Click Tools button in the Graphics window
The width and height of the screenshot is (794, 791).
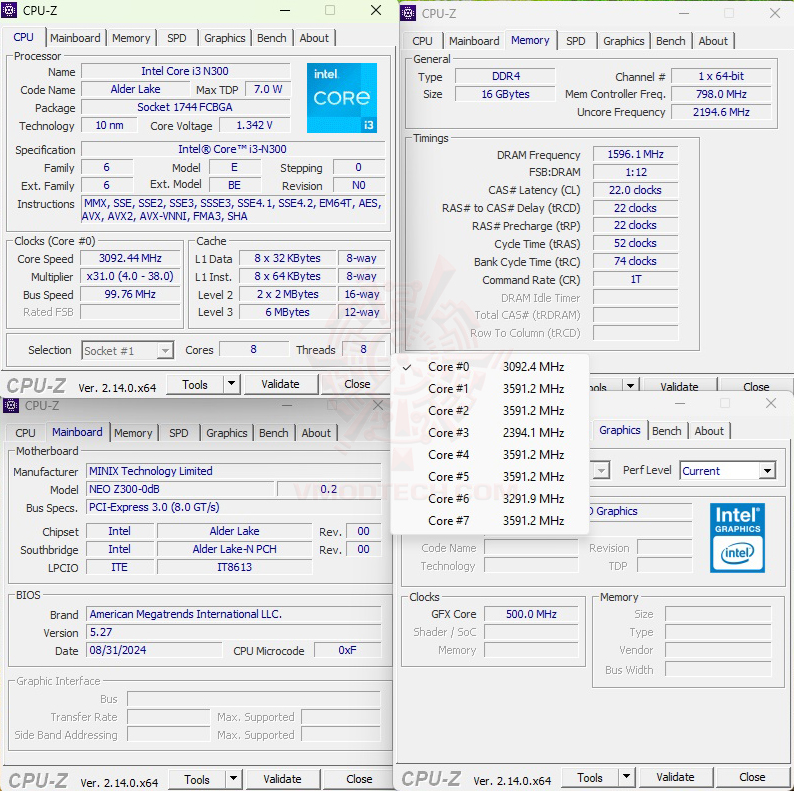pyautogui.click(x=590, y=777)
